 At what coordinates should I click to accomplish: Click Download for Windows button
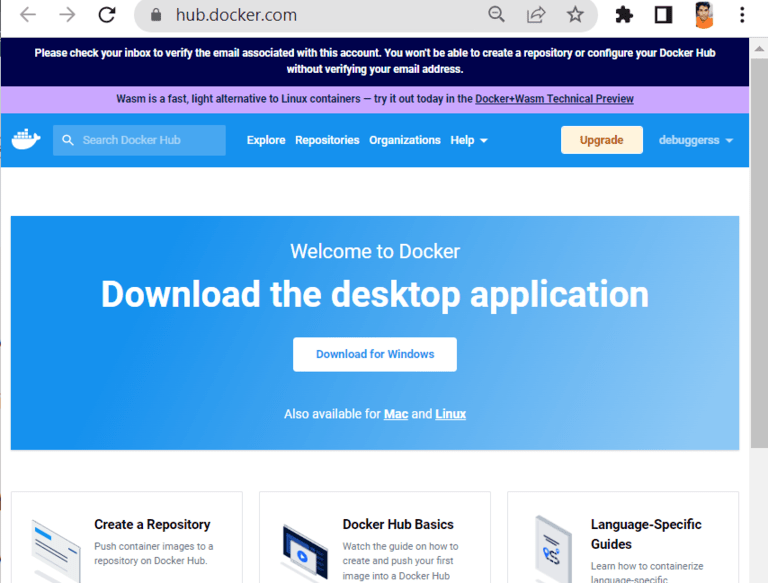375,354
